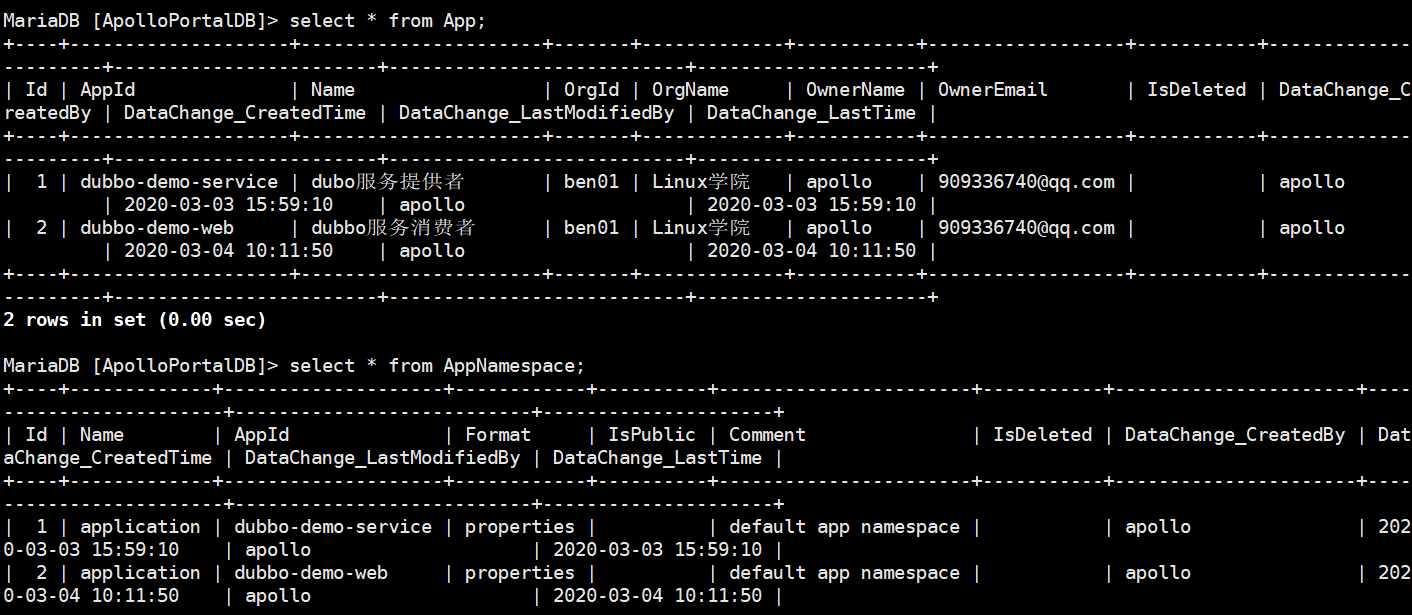1412x615 pixels.
Task: Click the IsPublic column header
Action: (x=651, y=434)
